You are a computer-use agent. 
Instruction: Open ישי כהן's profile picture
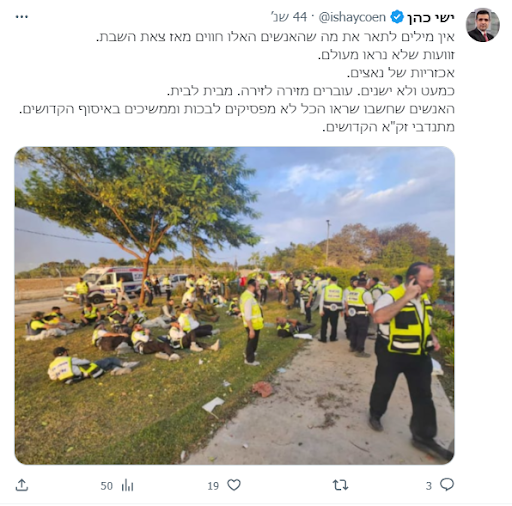coord(482,25)
